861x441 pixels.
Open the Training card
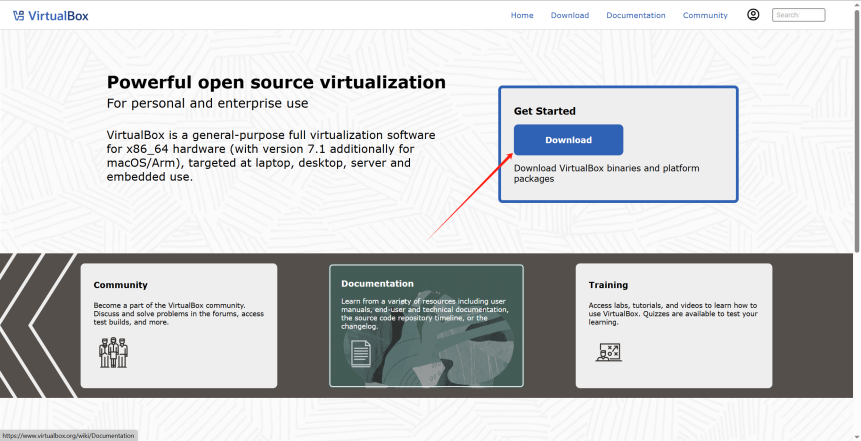click(x=674, y=326)
